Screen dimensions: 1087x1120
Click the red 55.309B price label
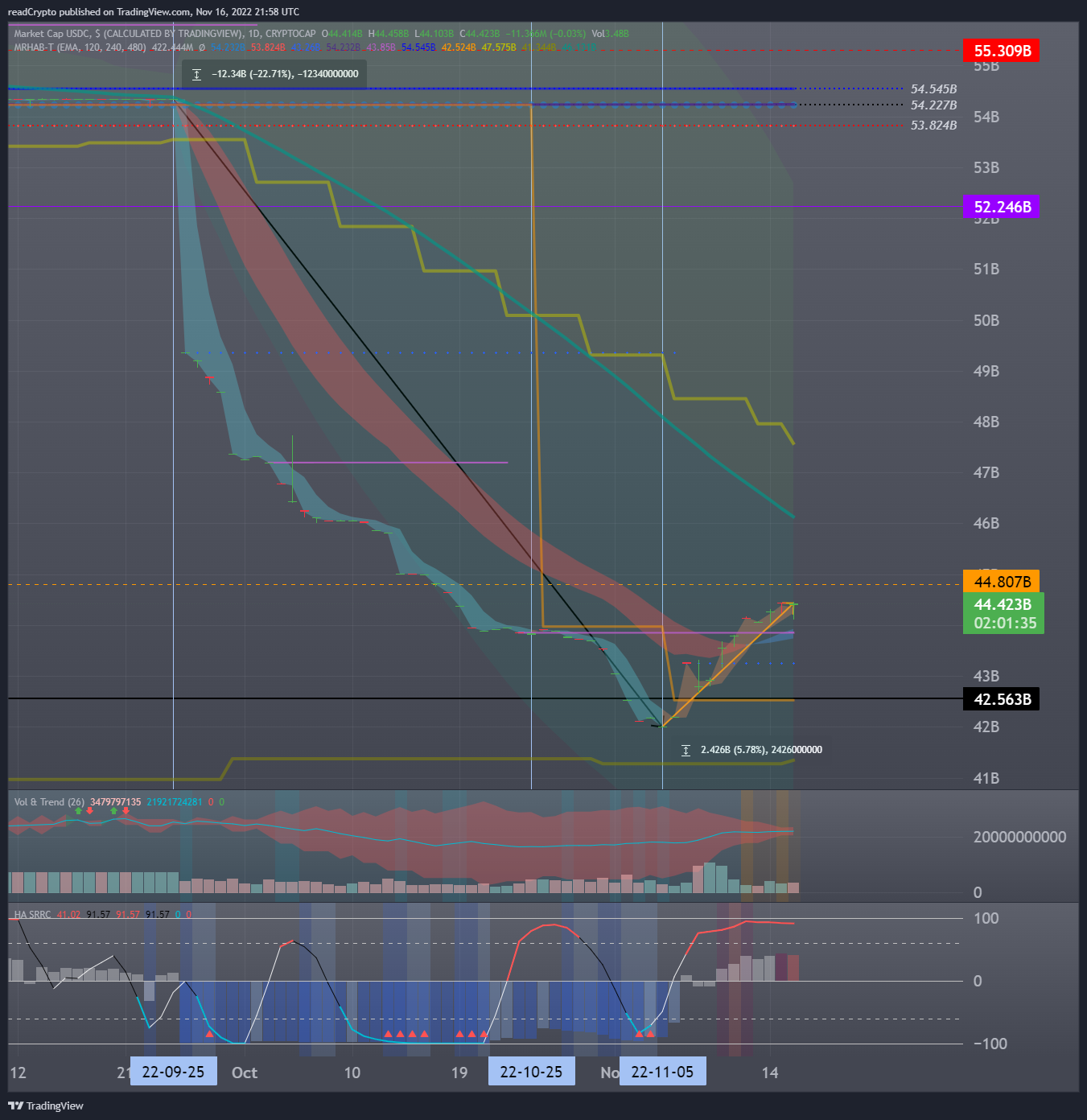[1002, 51]
